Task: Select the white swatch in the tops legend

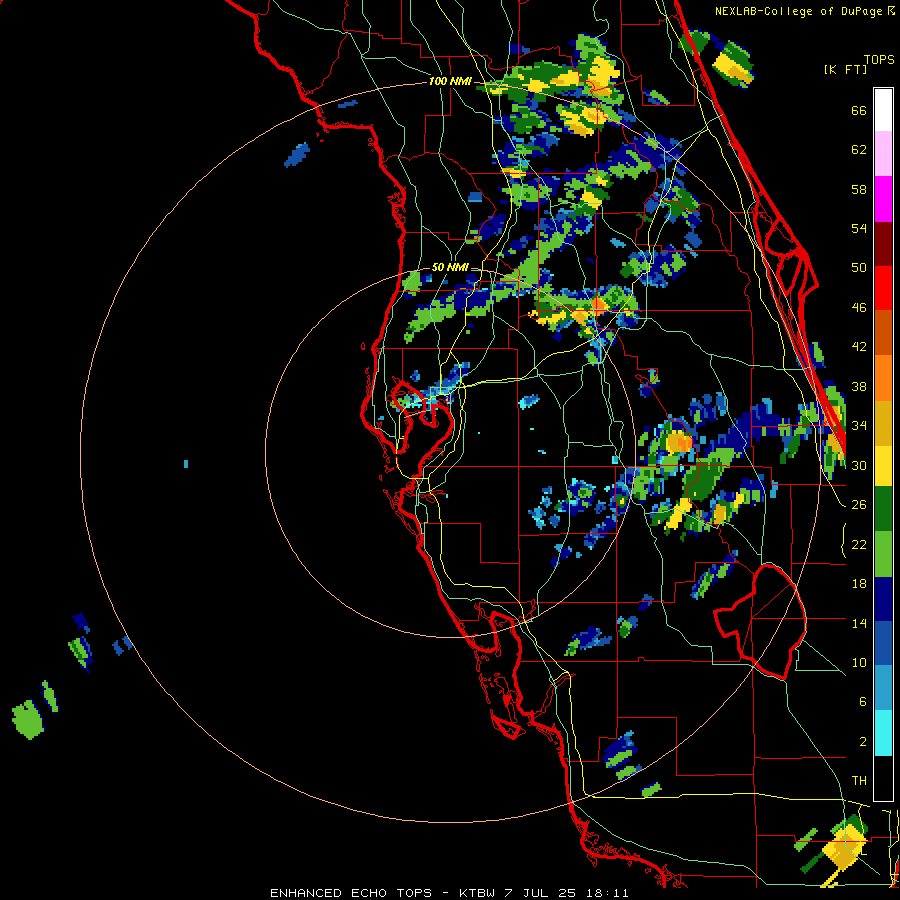Action: point(883,110)
